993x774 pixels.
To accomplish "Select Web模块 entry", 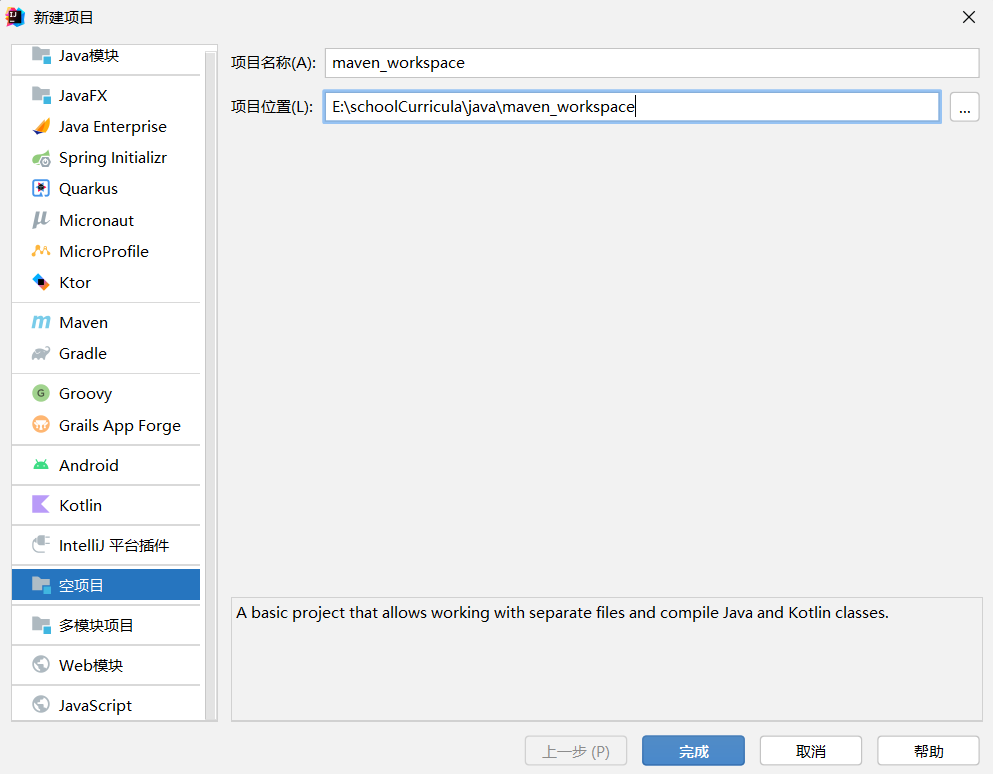I will 106,664.
